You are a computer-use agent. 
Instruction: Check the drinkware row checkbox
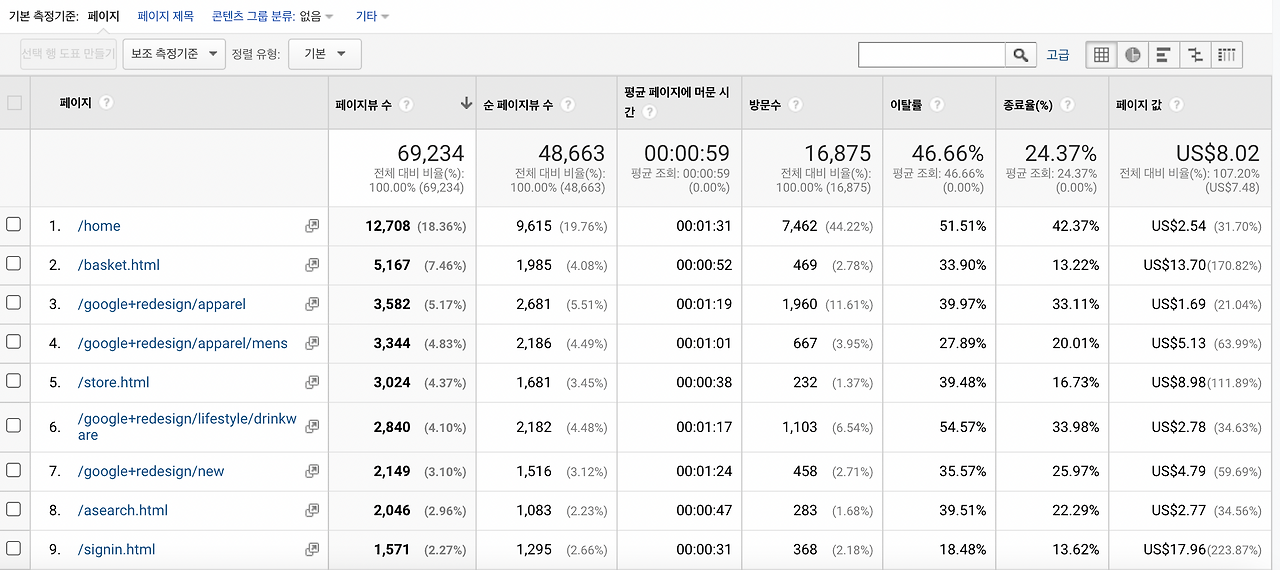point(14,425)
